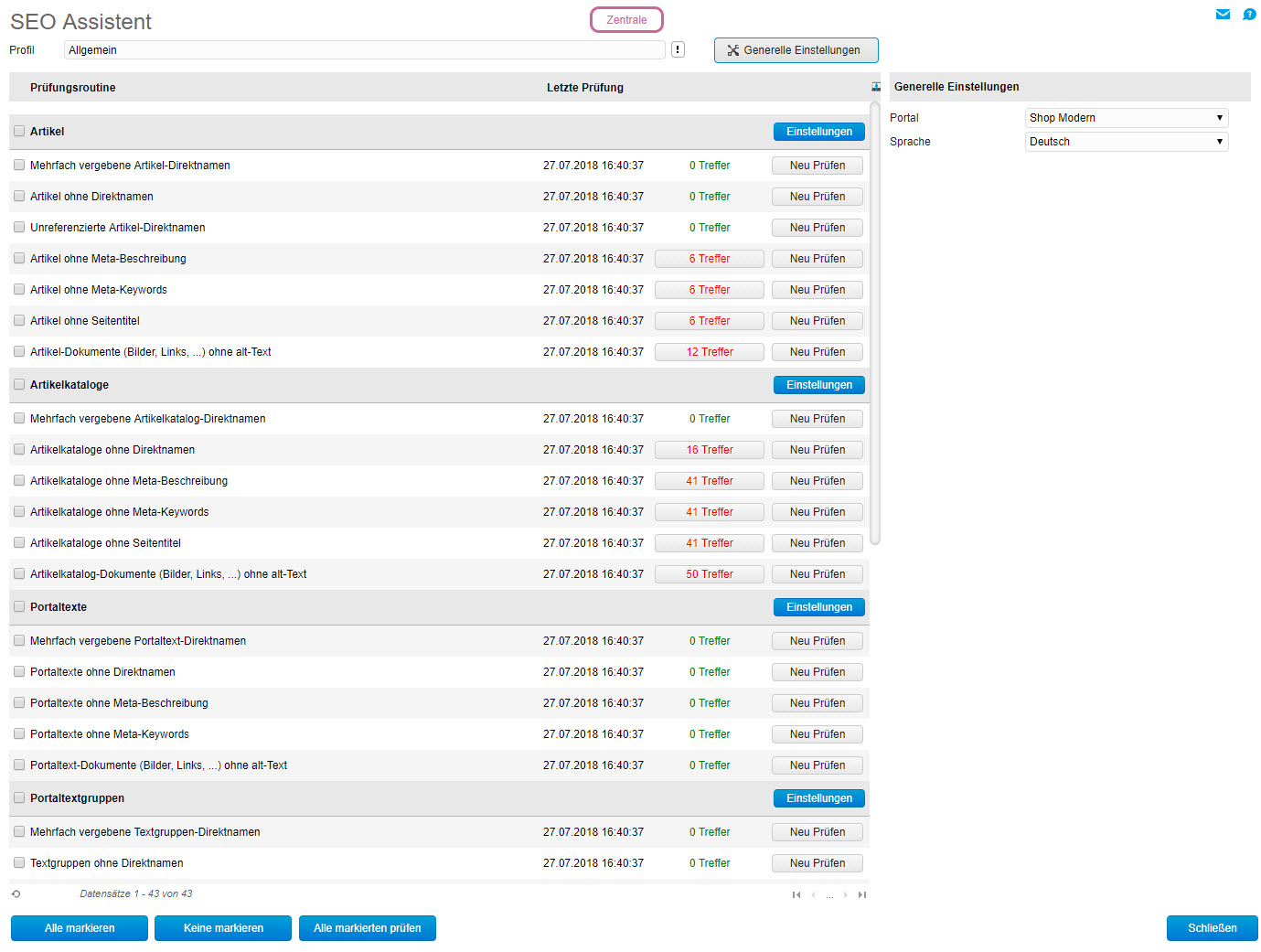Click the Profil field showing Allgemein
Image resolution: width=1261 pixels, height=952 pixels.
(x=364, y=50)
